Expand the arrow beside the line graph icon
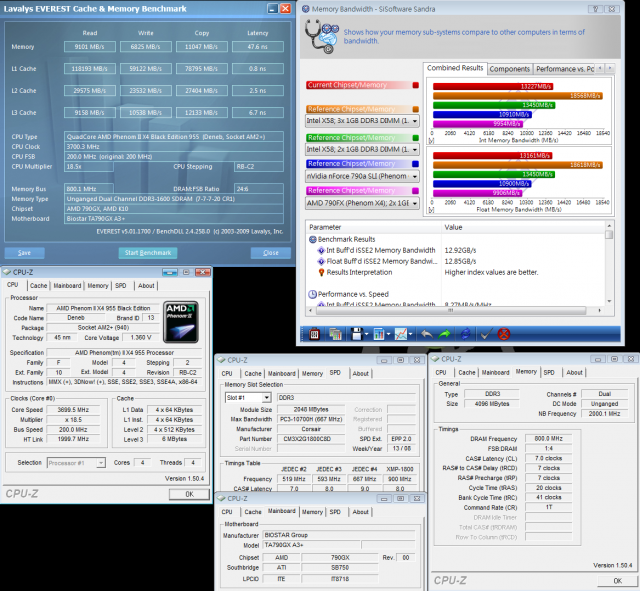Image resolution: width=640 pixels, height=591 pixels. (410, 334)
